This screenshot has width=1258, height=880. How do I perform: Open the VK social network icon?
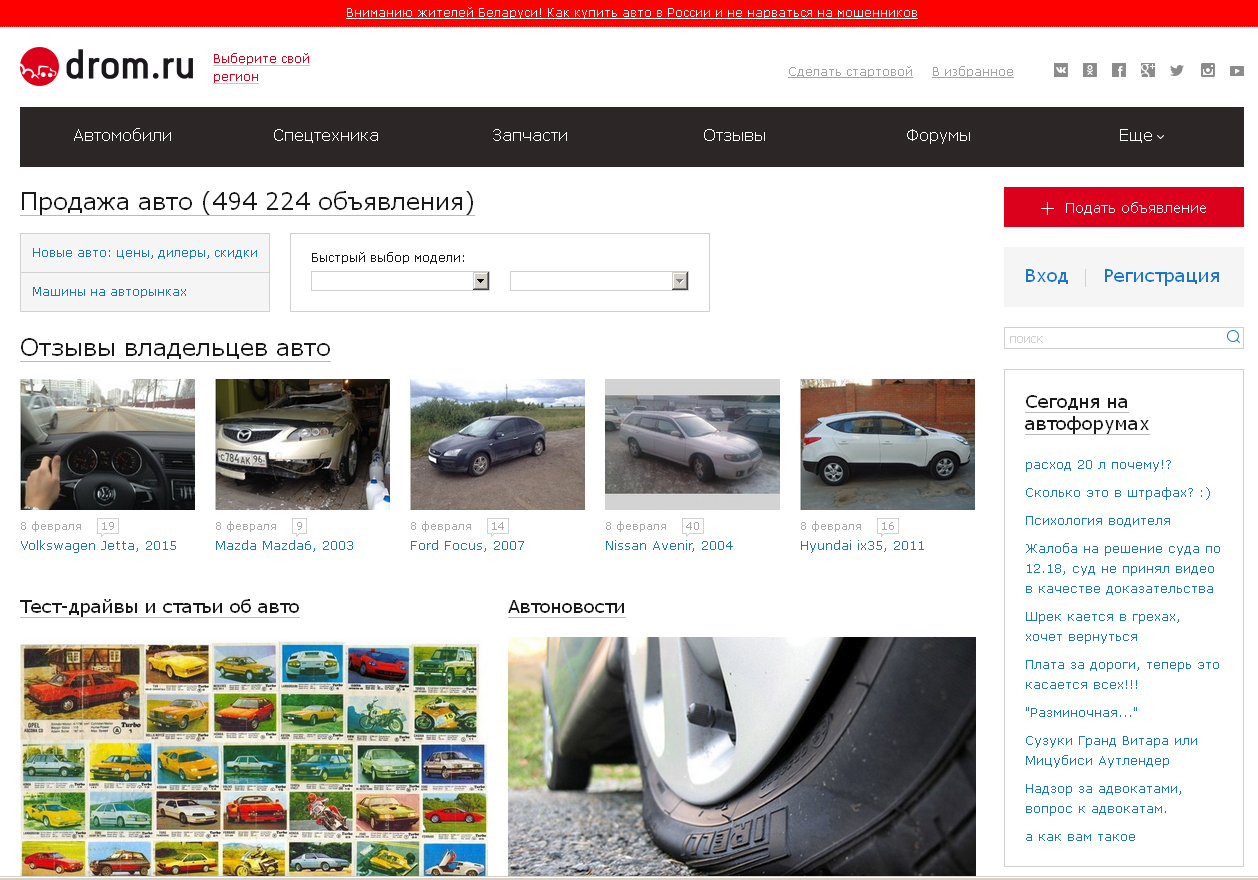coord(1061,70)
